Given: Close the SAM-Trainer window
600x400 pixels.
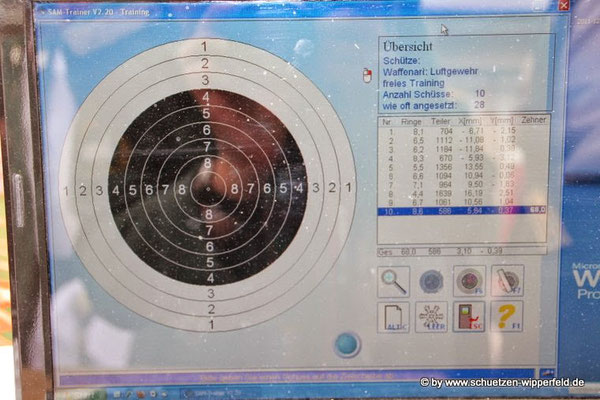Looking at the screenshot, I should click(563, 5).
